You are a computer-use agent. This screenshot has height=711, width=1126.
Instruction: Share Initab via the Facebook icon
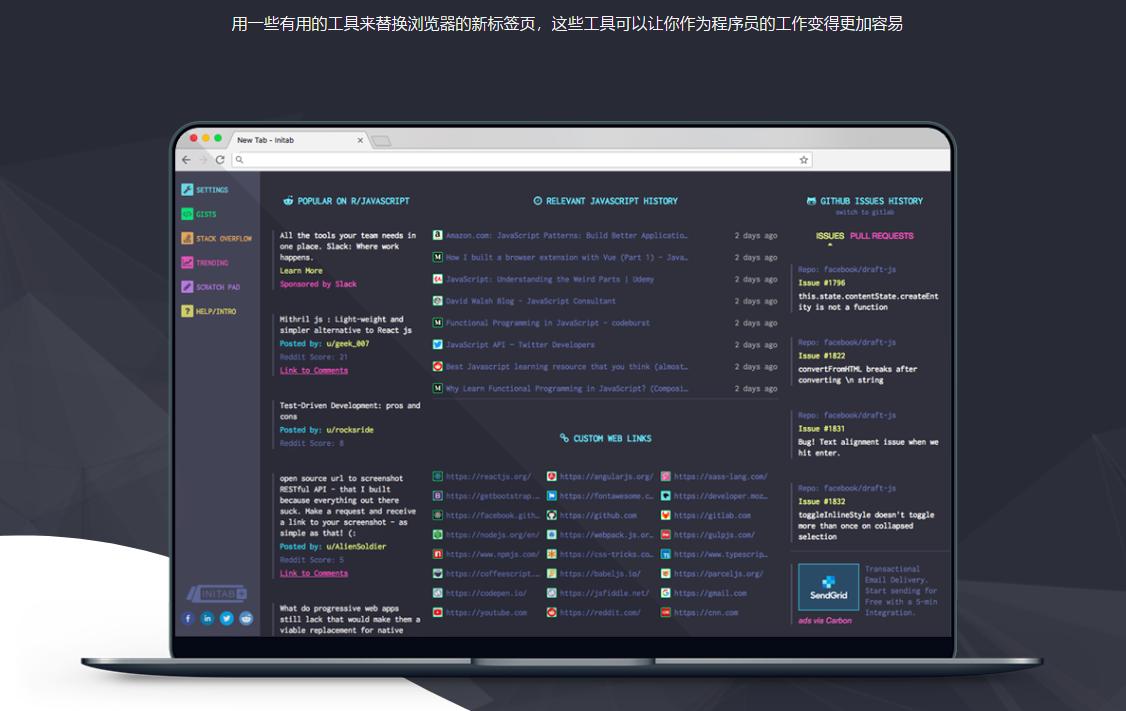coord(187,618)
